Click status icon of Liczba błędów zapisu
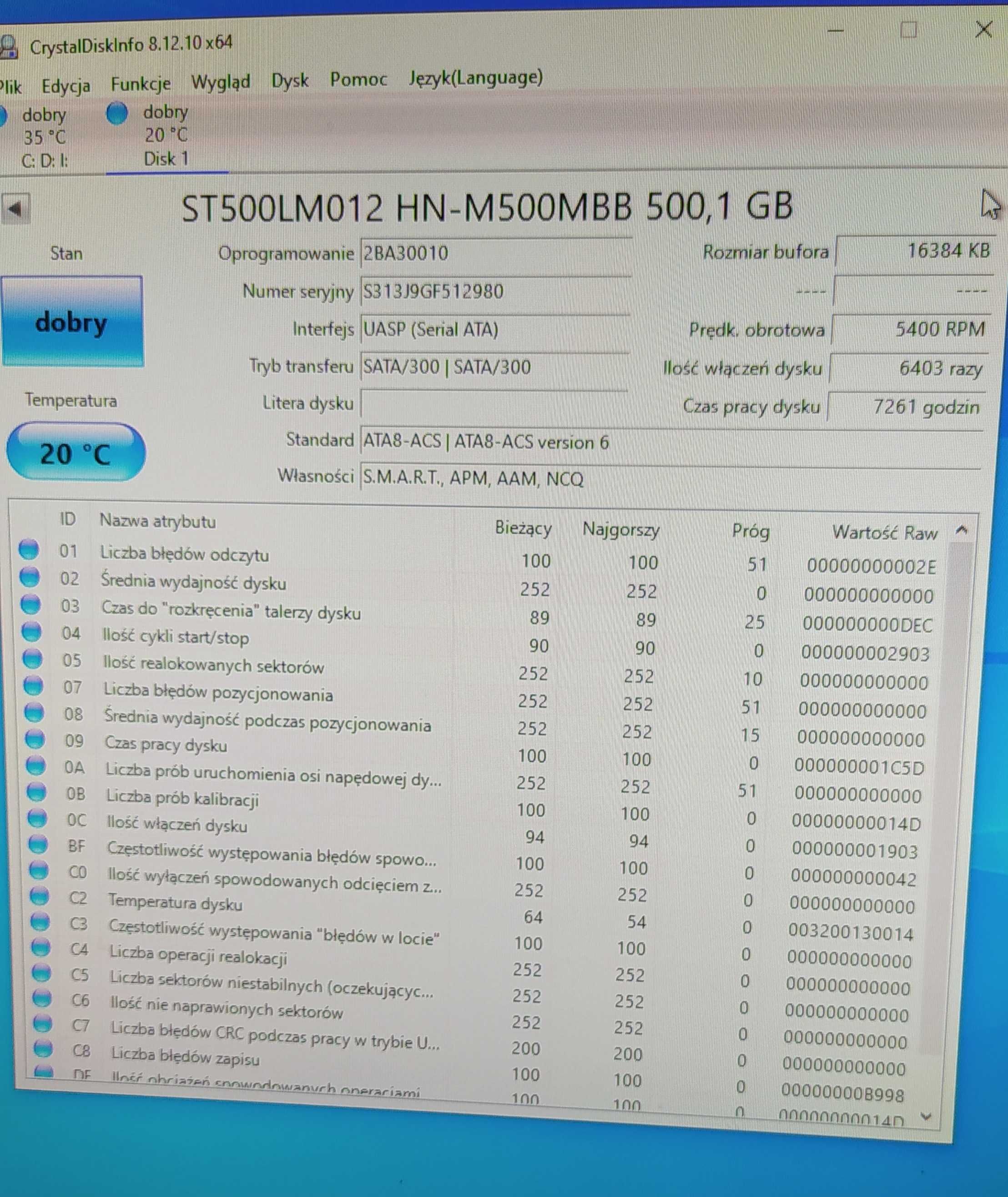 click(x=43, y=1049)
